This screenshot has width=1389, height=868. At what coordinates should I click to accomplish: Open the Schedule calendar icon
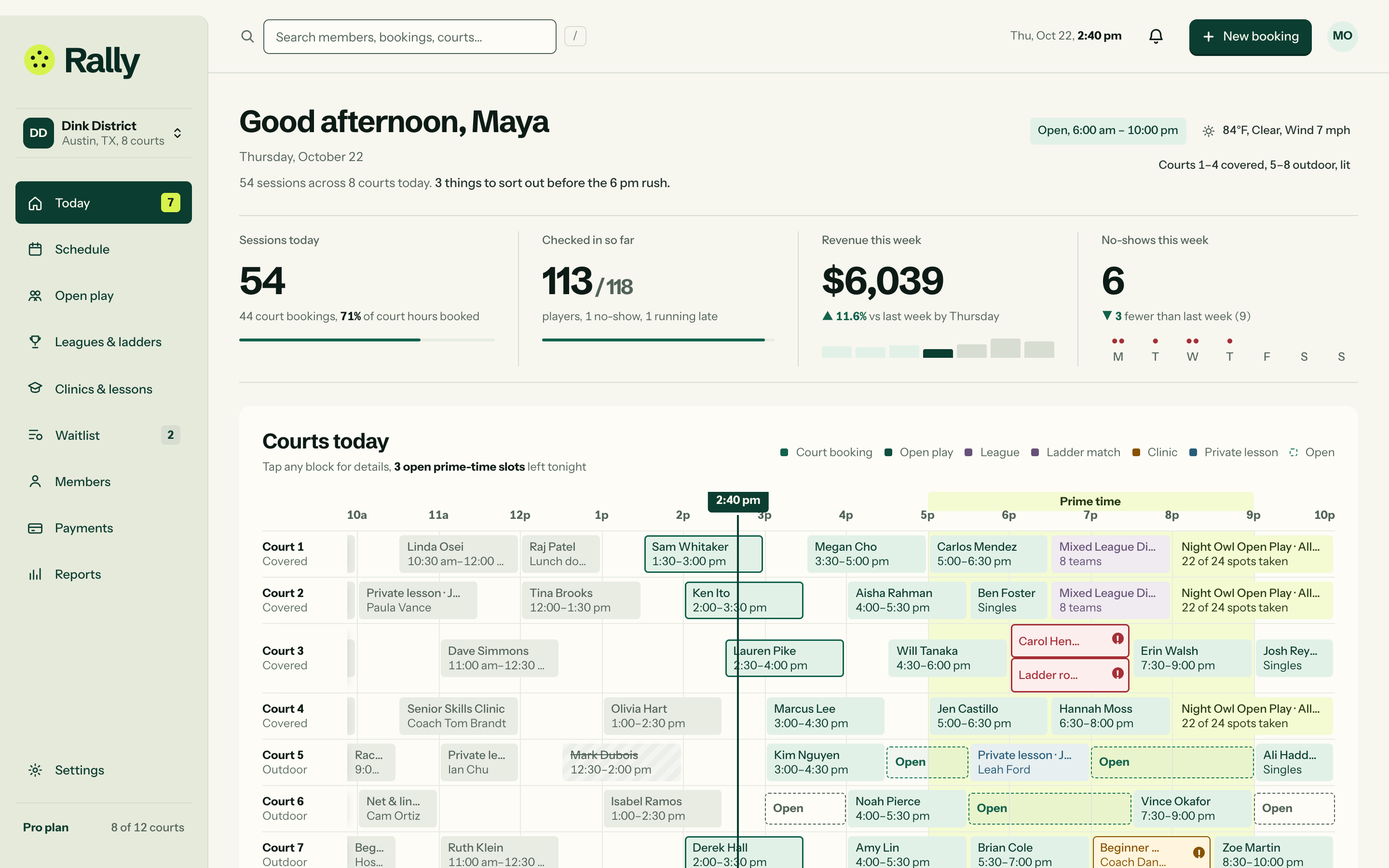pos(35,249)
